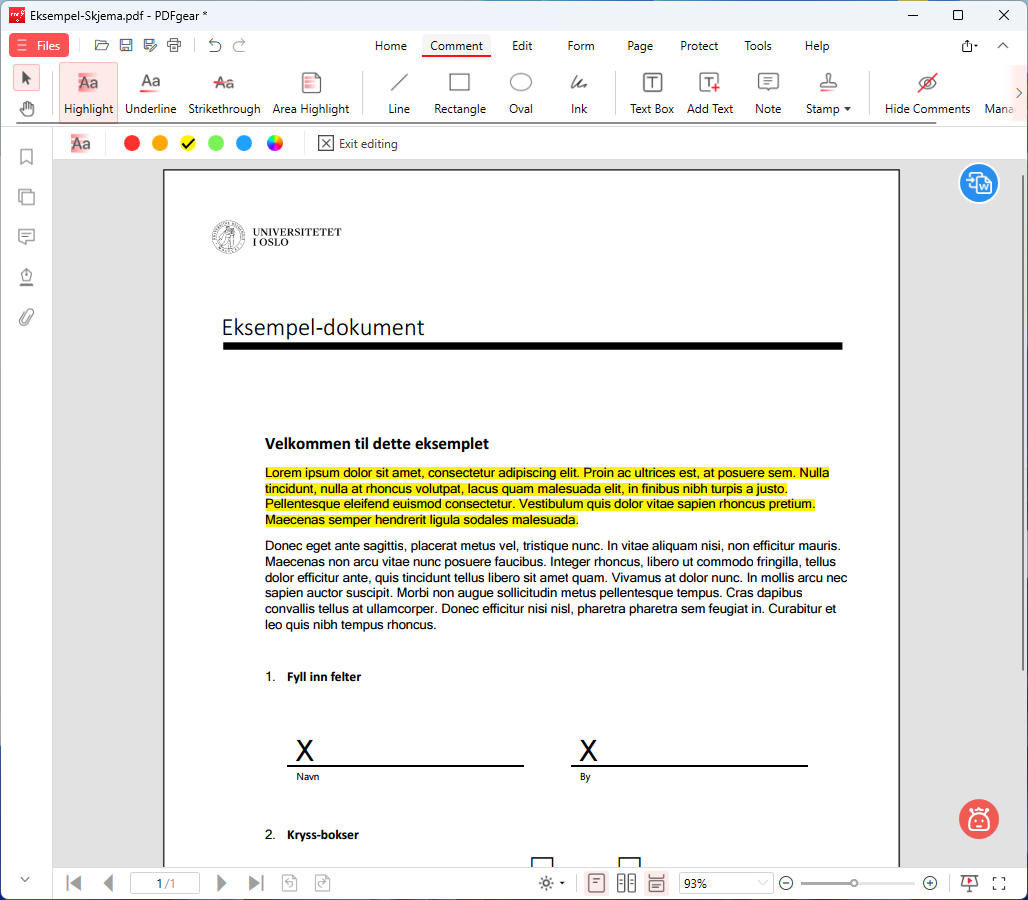Image resolution: width=1028 pixels, height=900 pixels.
Task: Select the Oval shape tool
Action: pos(521,92)
